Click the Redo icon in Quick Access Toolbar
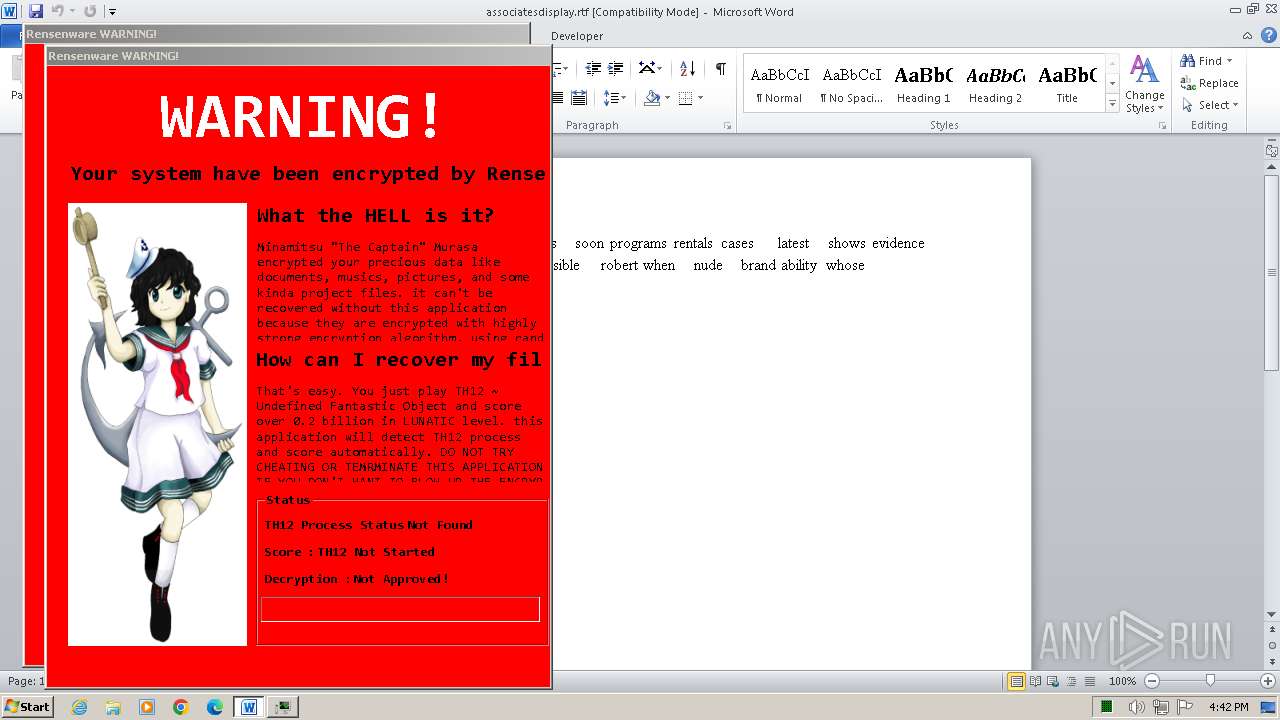 coord(90,11)
